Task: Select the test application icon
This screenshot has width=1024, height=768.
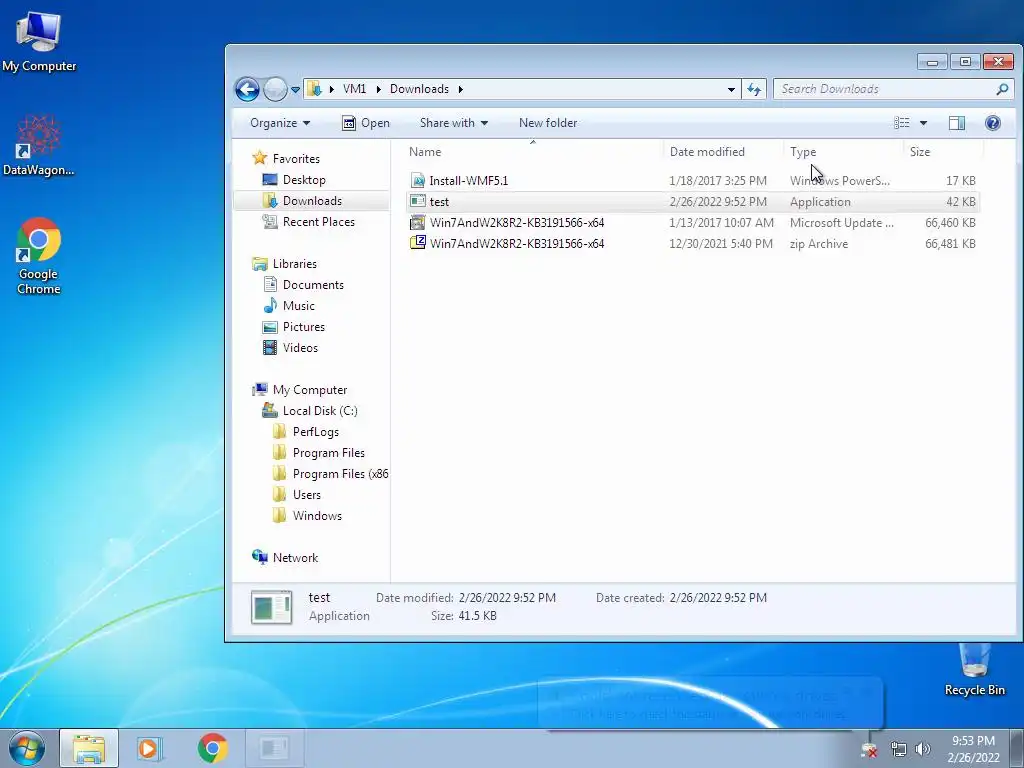Action: (418, 202)
